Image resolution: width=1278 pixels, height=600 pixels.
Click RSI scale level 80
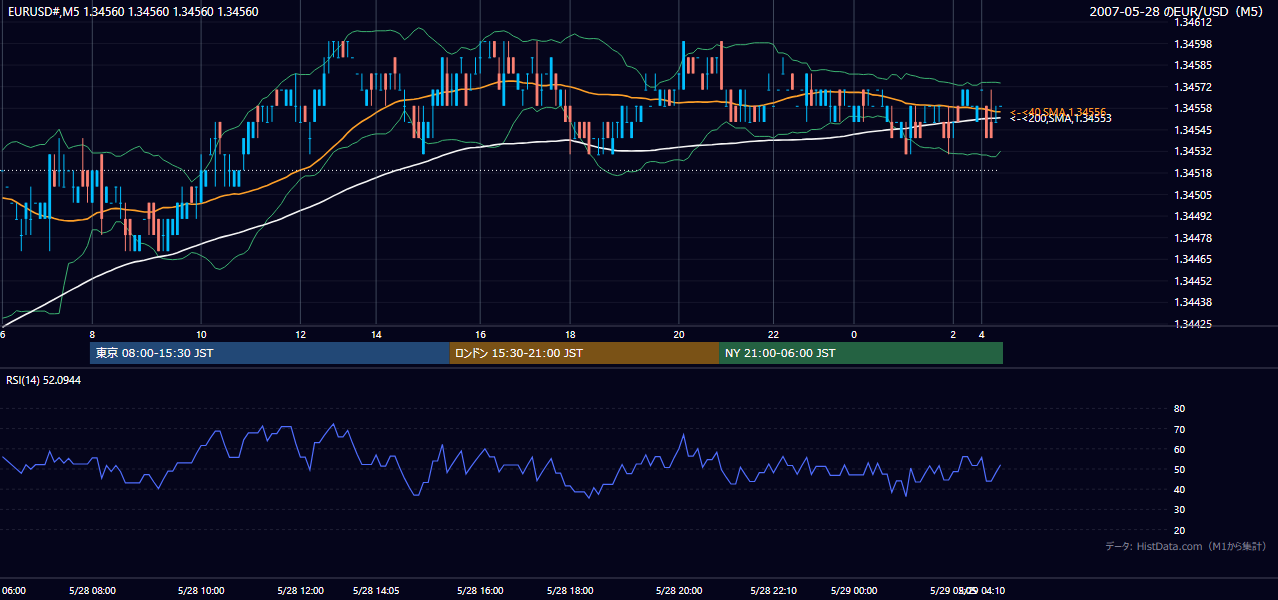1179,409
